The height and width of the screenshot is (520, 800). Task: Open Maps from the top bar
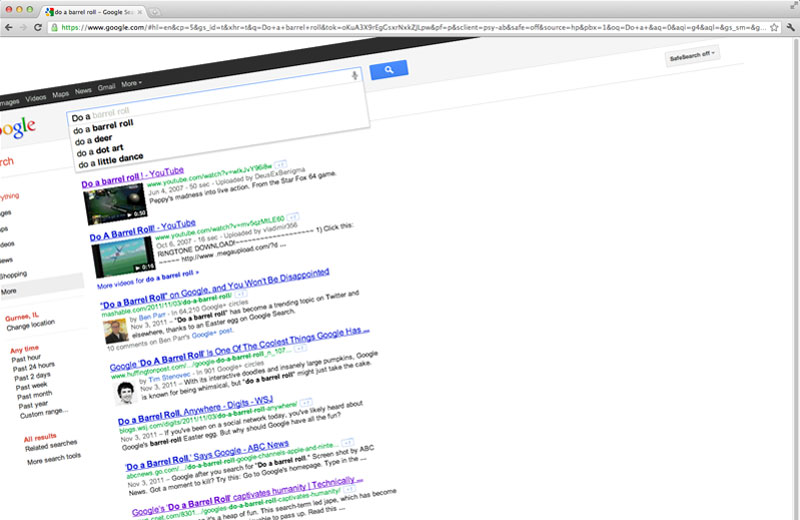[60, 94]
